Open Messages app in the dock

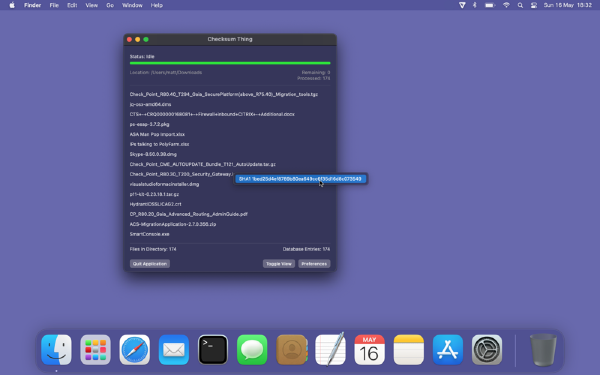(252, 350)
